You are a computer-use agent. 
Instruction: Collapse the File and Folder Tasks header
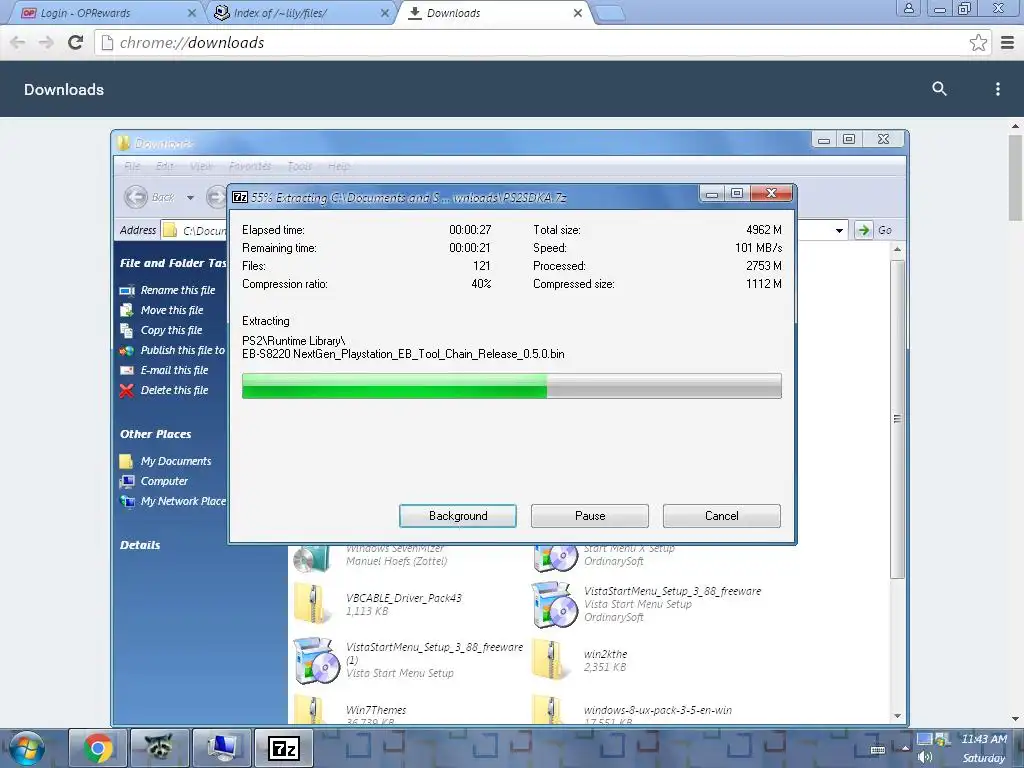pos(172,263)
